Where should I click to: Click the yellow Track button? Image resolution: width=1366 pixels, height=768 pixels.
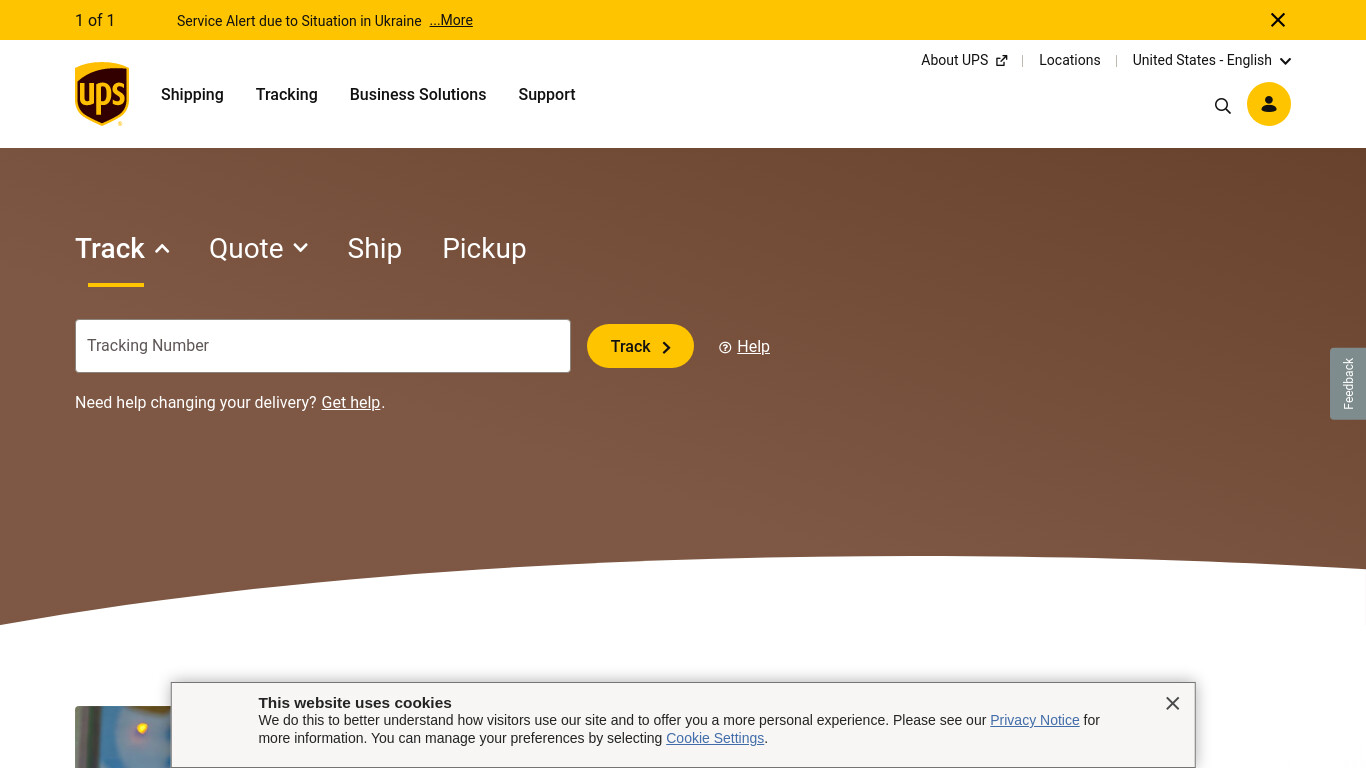tap(640, 346)
